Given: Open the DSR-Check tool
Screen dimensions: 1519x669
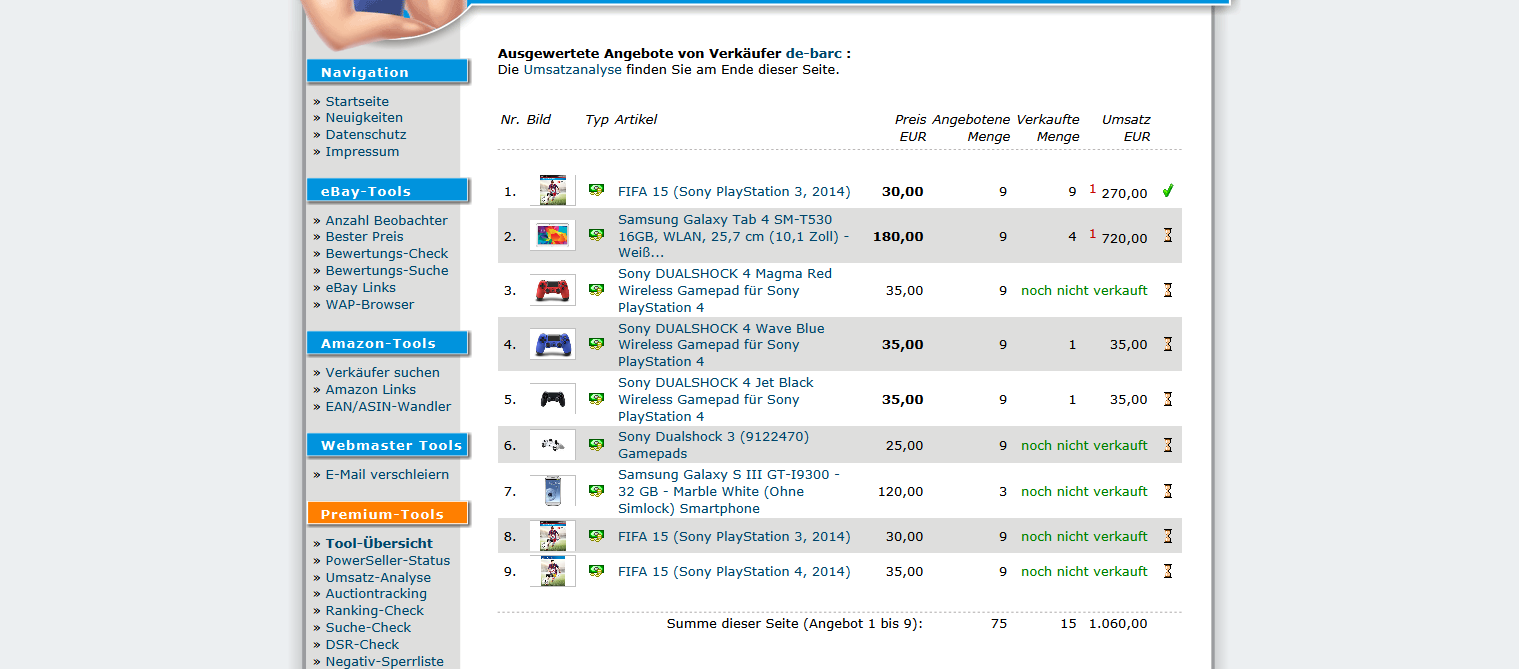Looking at the screenshot, I should point(362,644).
